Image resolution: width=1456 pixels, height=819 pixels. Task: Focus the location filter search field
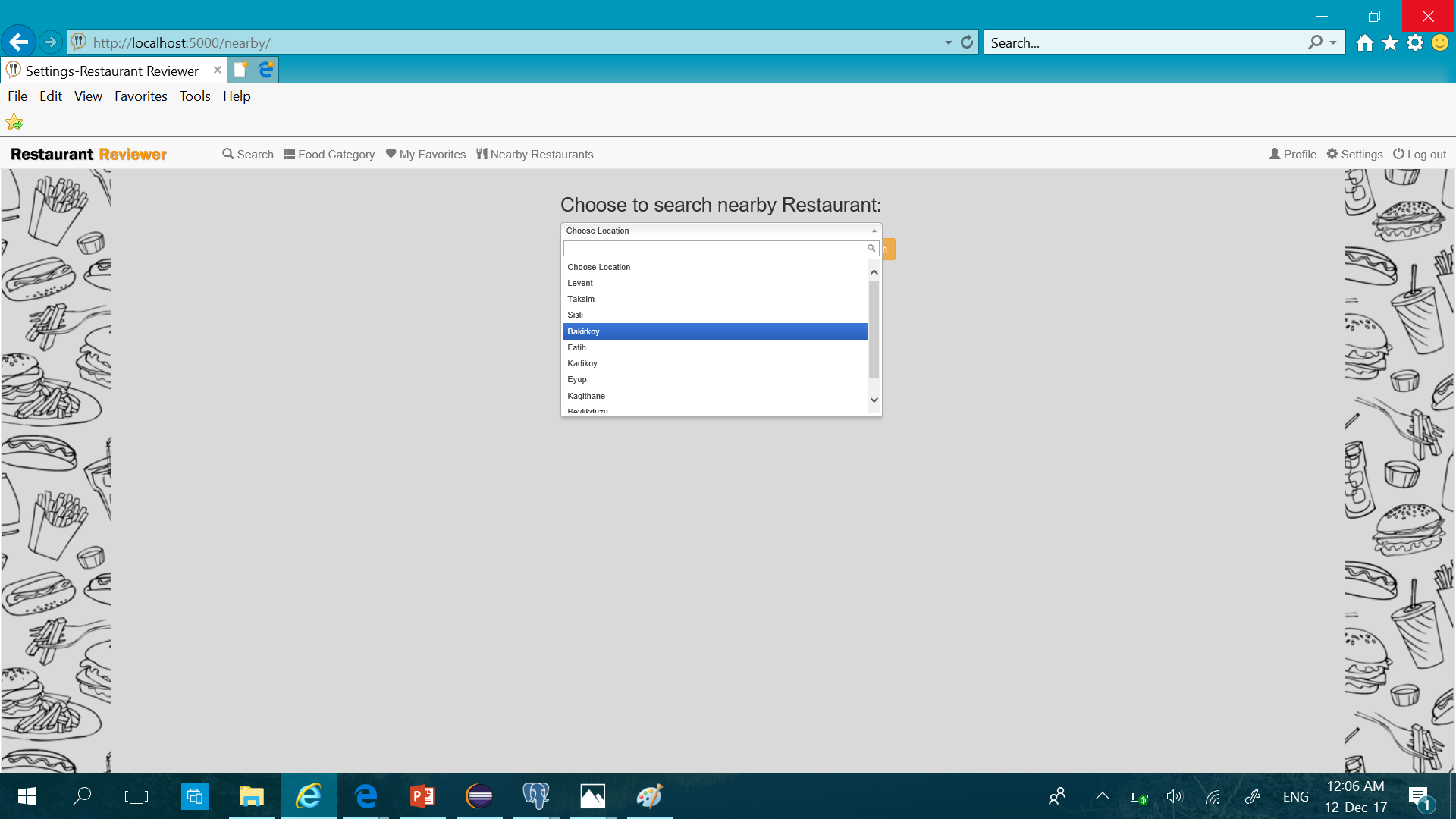(720, 248)
